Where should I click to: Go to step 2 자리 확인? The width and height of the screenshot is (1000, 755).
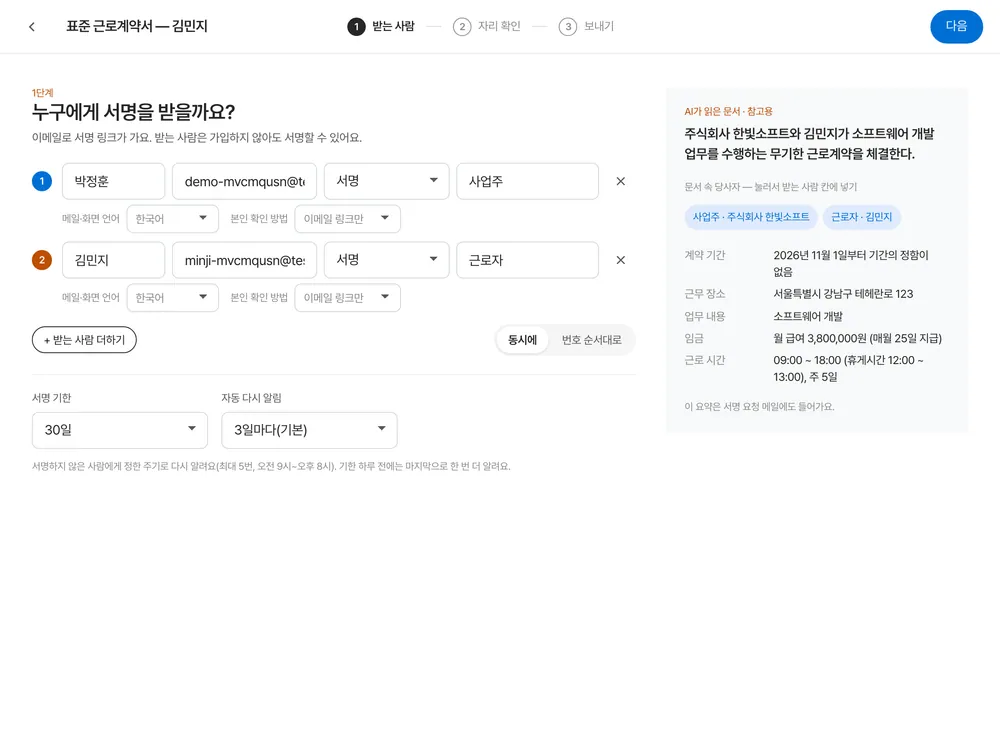pos(487,26)
